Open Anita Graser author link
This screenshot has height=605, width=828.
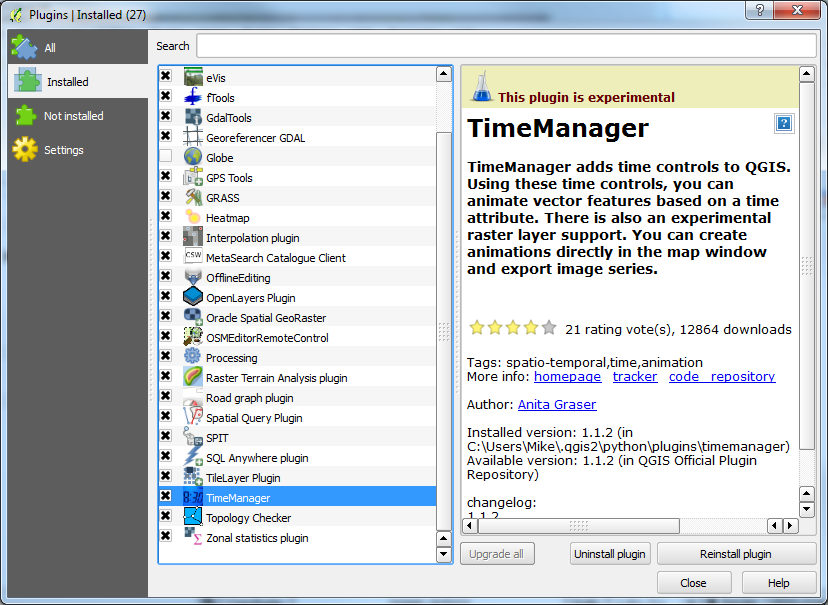point(556,405)
